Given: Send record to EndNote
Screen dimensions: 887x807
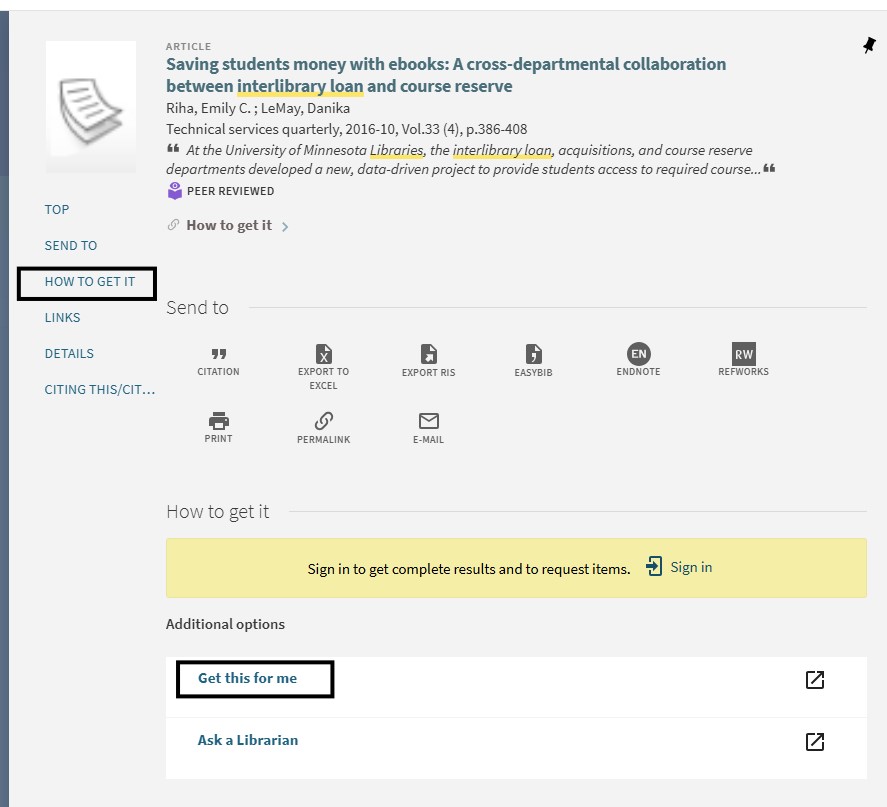Looking at the screenshot, I should pos(638,360).
